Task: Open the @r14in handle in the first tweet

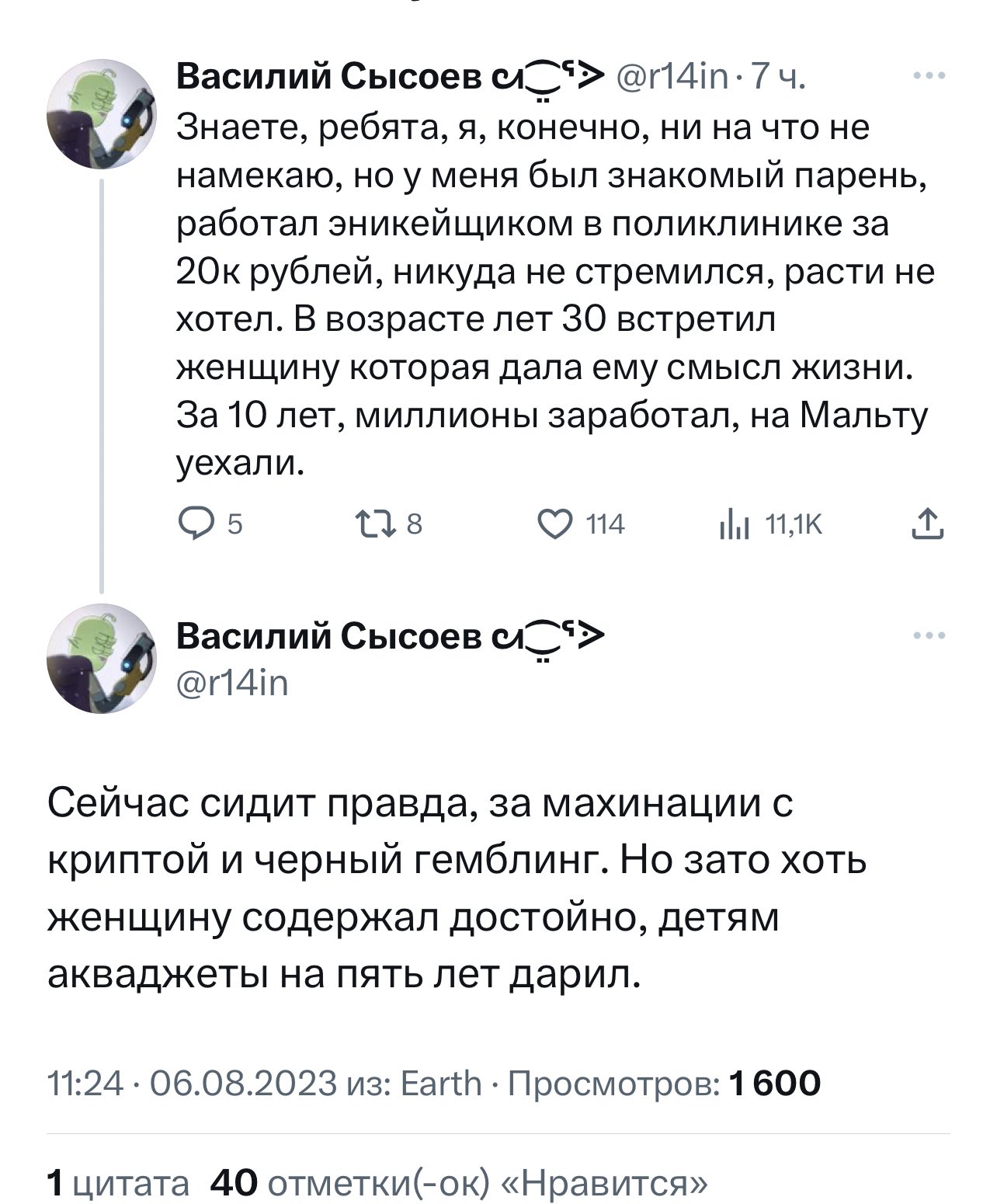Action: pyautogui.click(x=672, y=77)
